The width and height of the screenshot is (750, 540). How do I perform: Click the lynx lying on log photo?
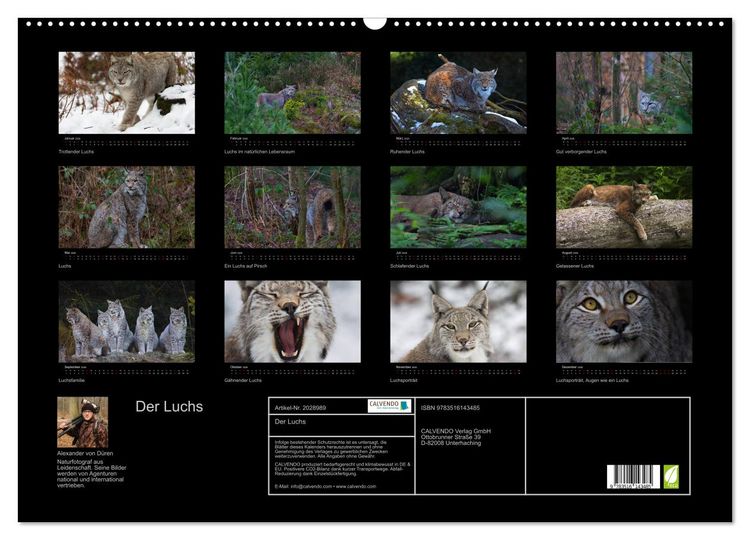tap(624, 207)
